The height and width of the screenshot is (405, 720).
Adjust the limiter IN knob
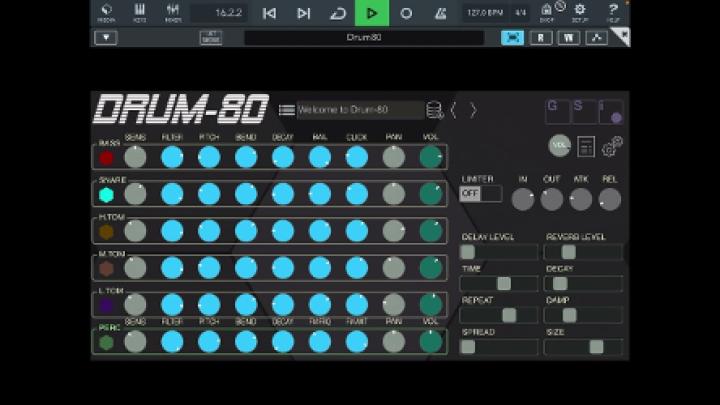(x=523, y=200)
